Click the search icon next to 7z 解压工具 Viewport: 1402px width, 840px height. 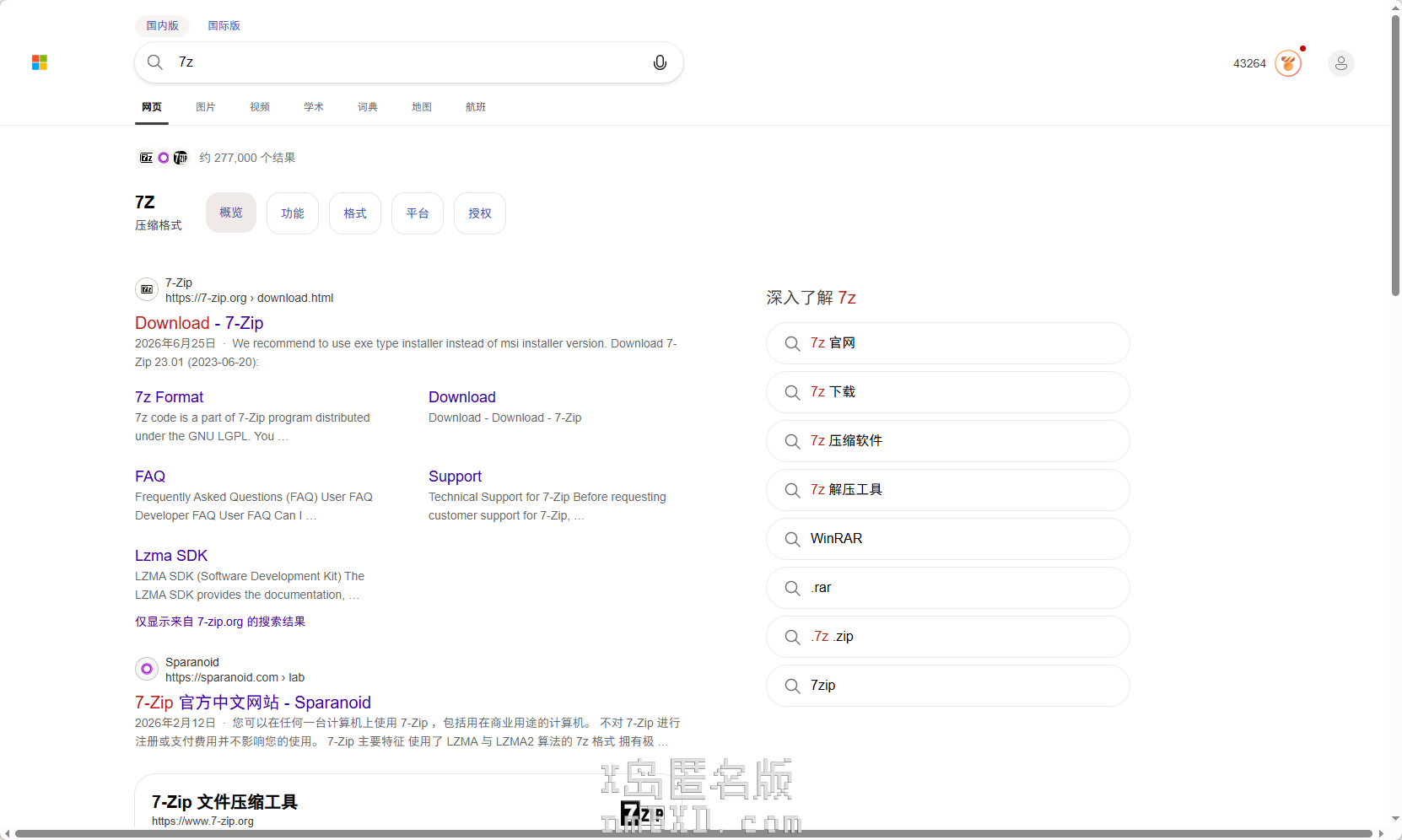tap(792, 490)
